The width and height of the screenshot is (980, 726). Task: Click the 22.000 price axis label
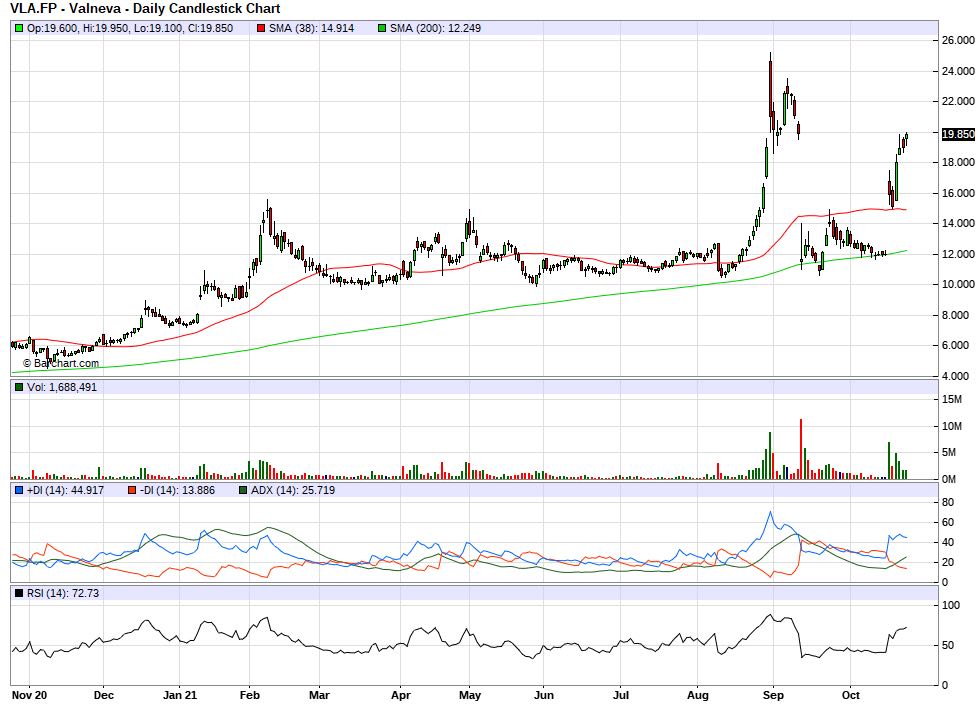click(958, 101)
